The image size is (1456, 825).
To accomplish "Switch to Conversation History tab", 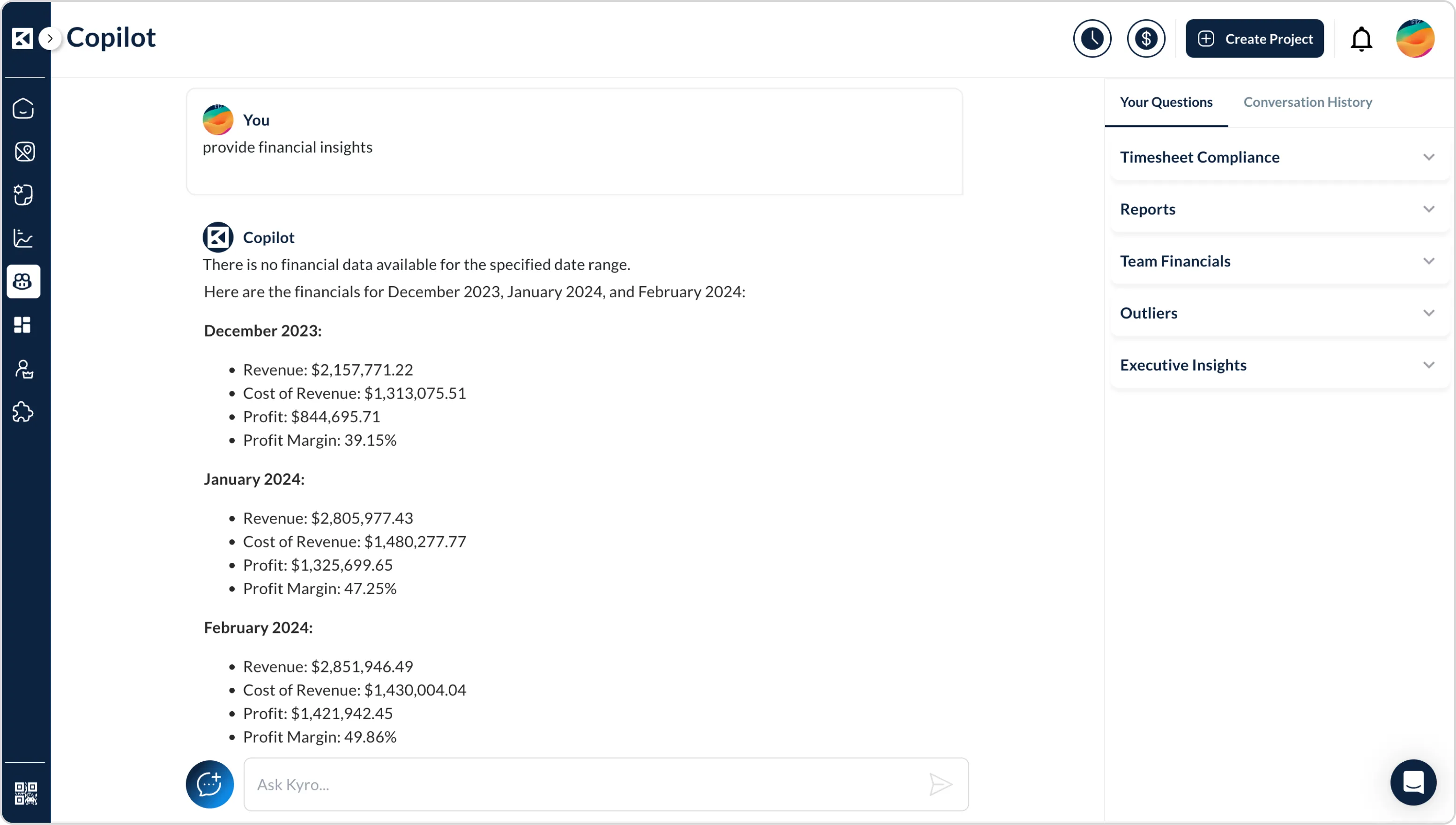I will [1307, 102].
